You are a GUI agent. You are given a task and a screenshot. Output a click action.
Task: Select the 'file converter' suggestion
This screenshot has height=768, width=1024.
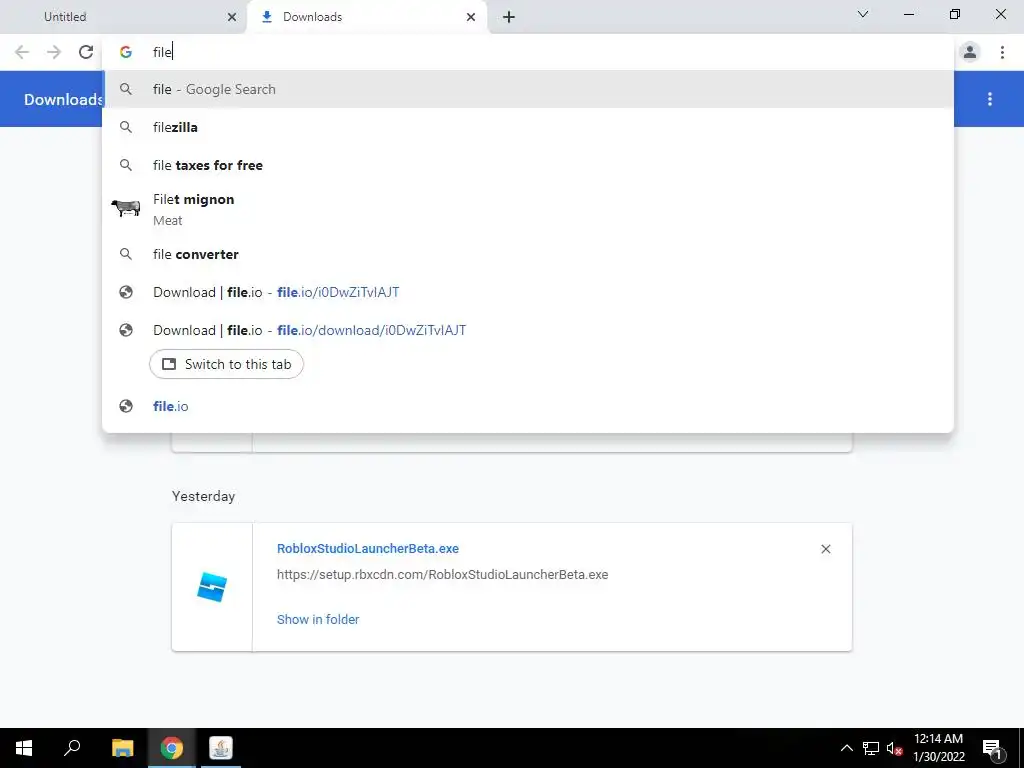(528, 254)
